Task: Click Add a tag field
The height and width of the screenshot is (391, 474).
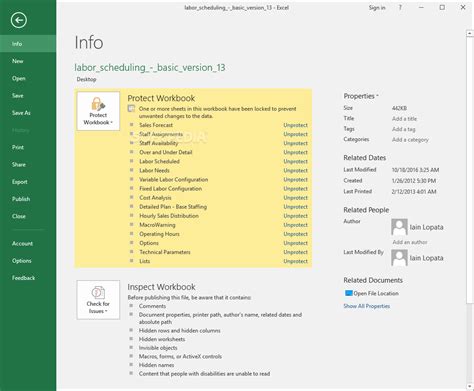Action: pos(403,129)
